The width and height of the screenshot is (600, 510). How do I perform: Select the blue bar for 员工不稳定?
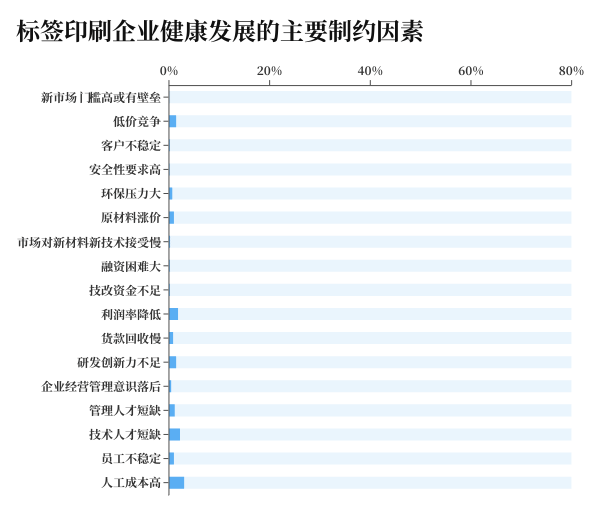point(172,459)
